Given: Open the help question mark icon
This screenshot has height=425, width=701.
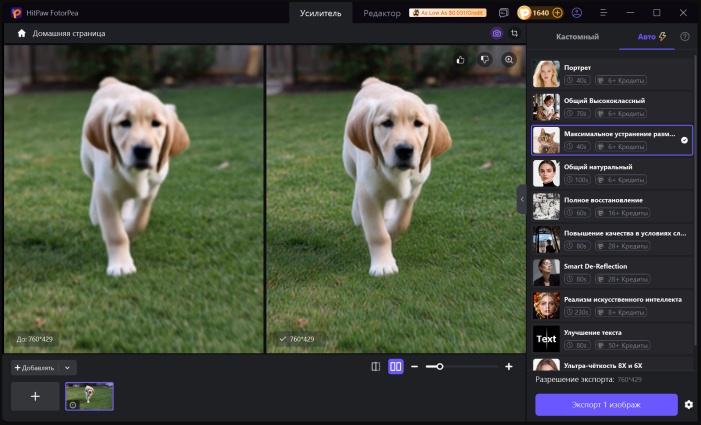Looking at the screenshot, I should click(684, 37).
